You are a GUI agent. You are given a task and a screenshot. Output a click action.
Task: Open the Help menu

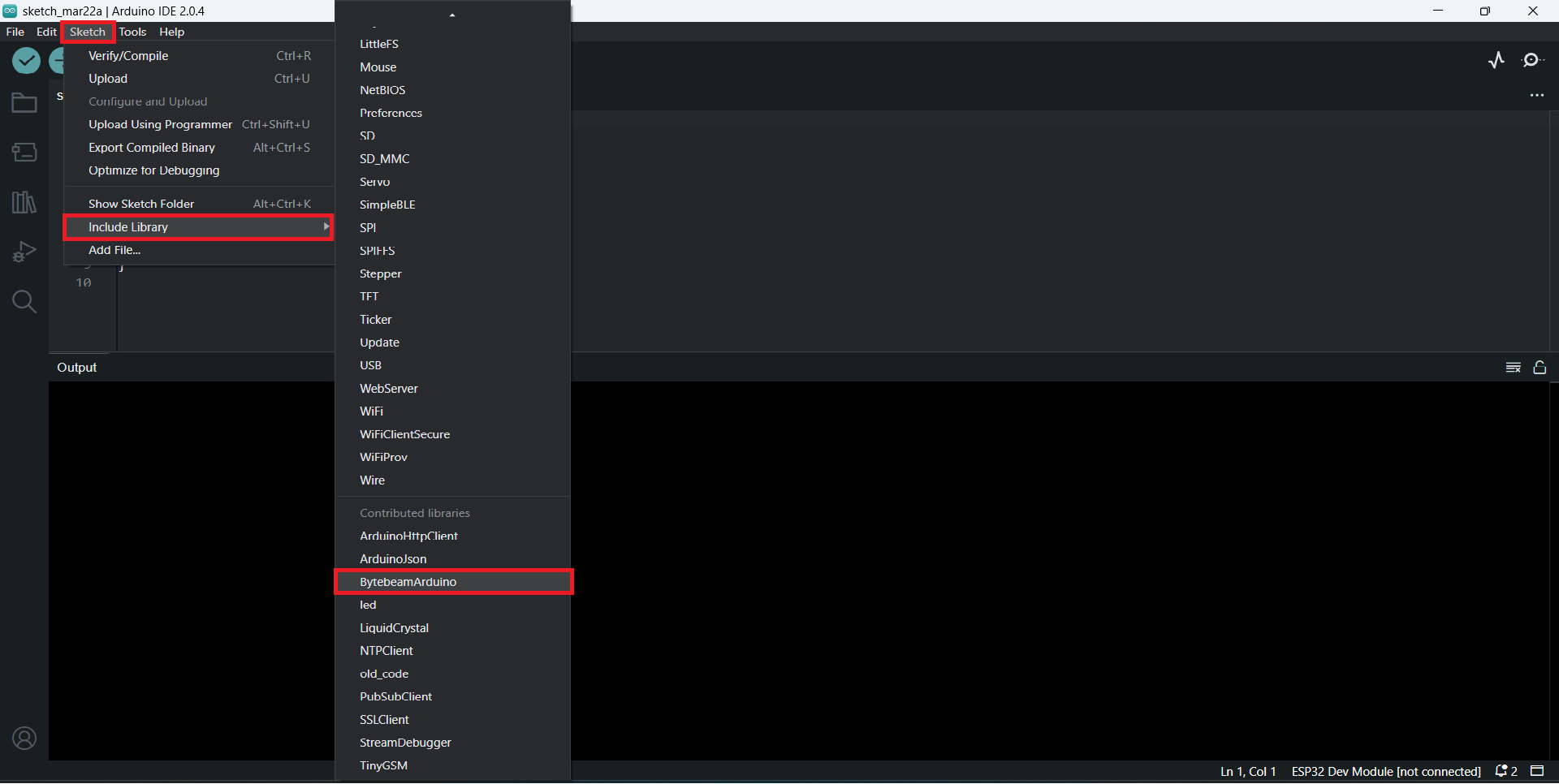click(171, 32)
